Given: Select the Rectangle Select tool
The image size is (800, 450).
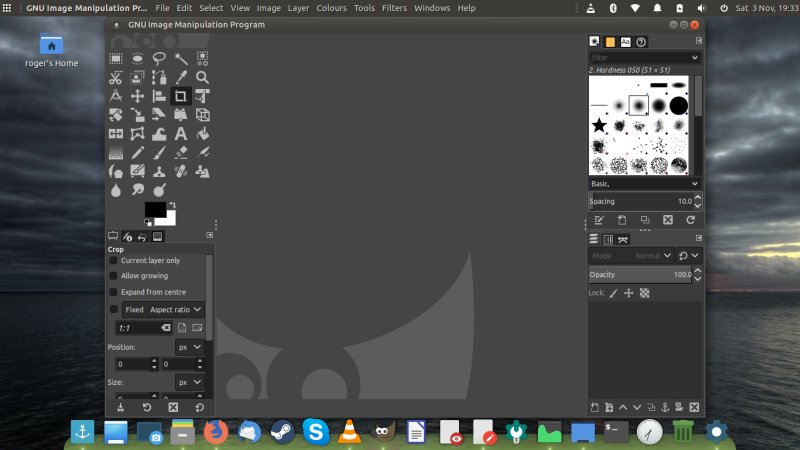Looking at the screenshot, I should coord(116,58).
